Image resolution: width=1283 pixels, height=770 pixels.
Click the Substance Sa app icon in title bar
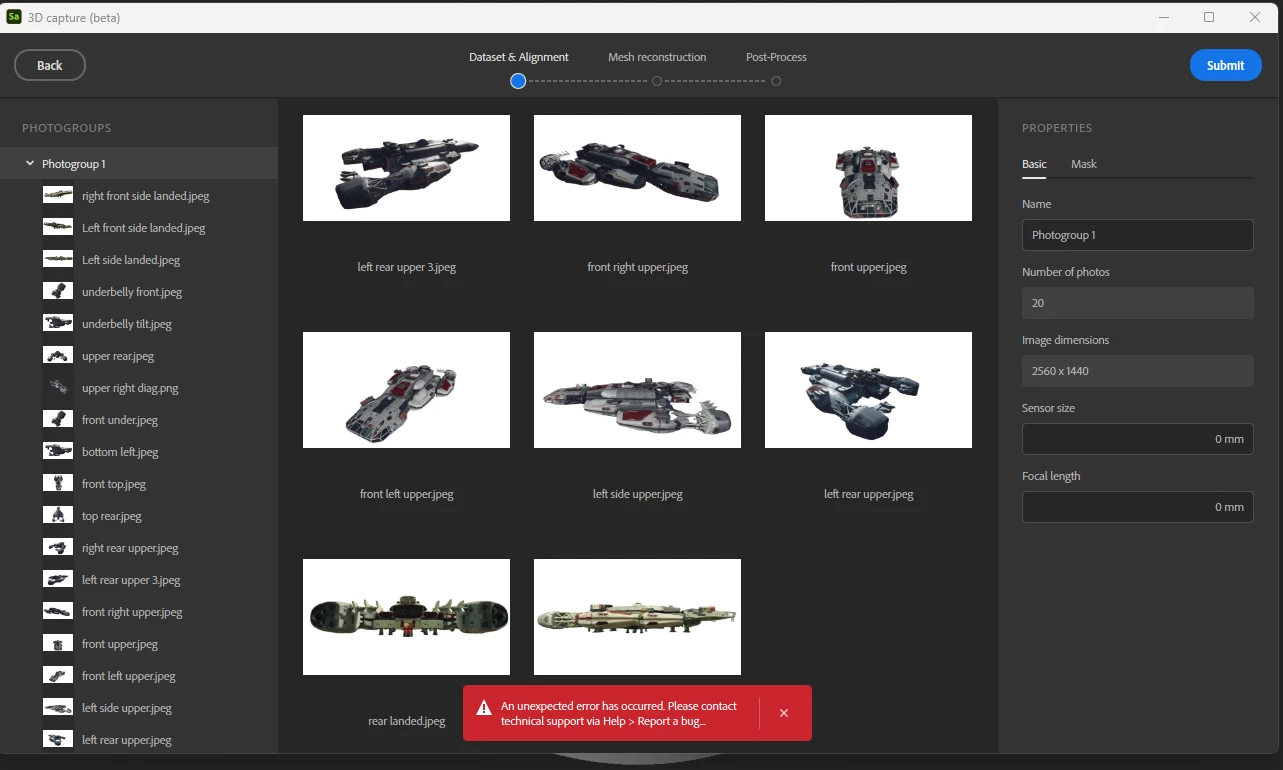click(15, 17)
